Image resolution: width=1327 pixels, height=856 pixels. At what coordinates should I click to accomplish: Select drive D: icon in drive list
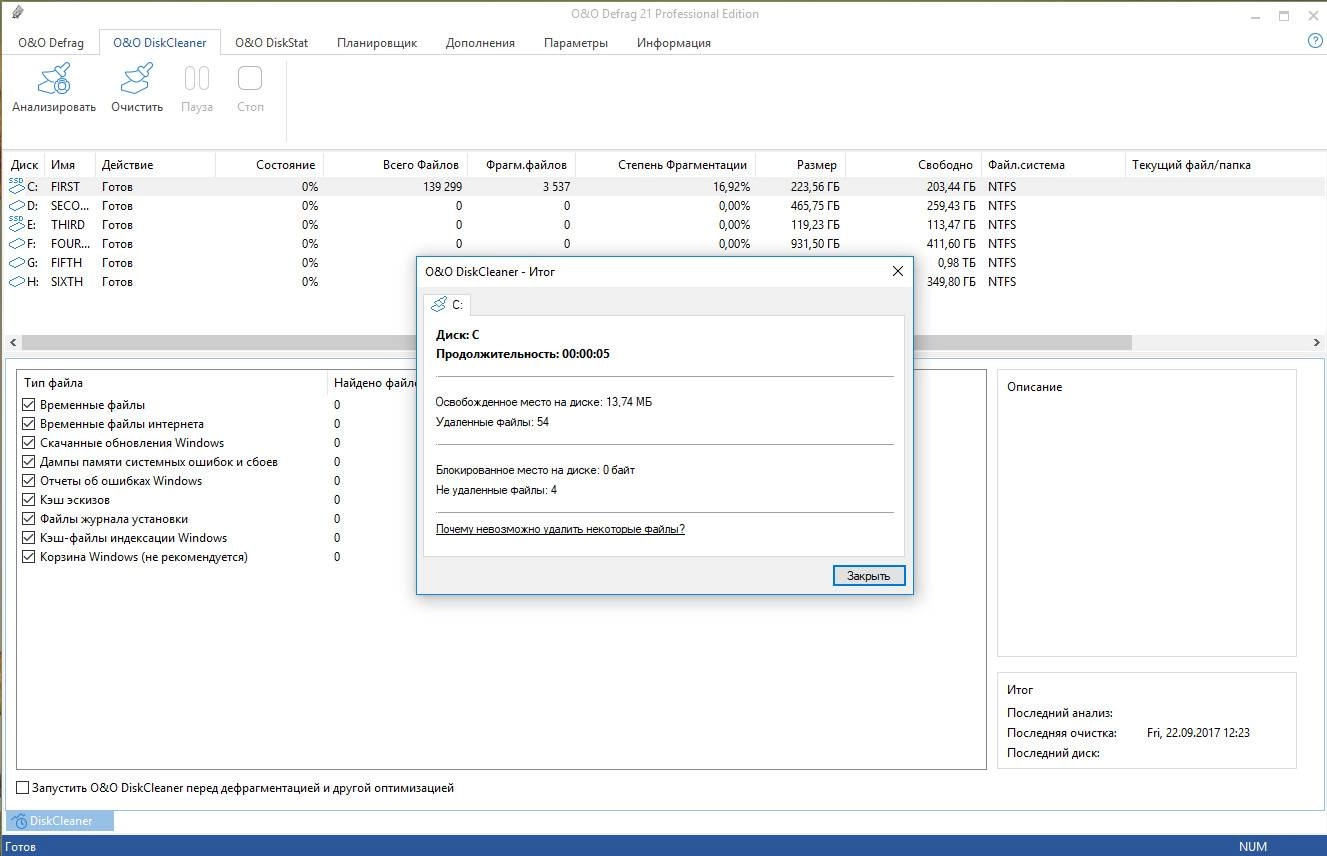16,205
